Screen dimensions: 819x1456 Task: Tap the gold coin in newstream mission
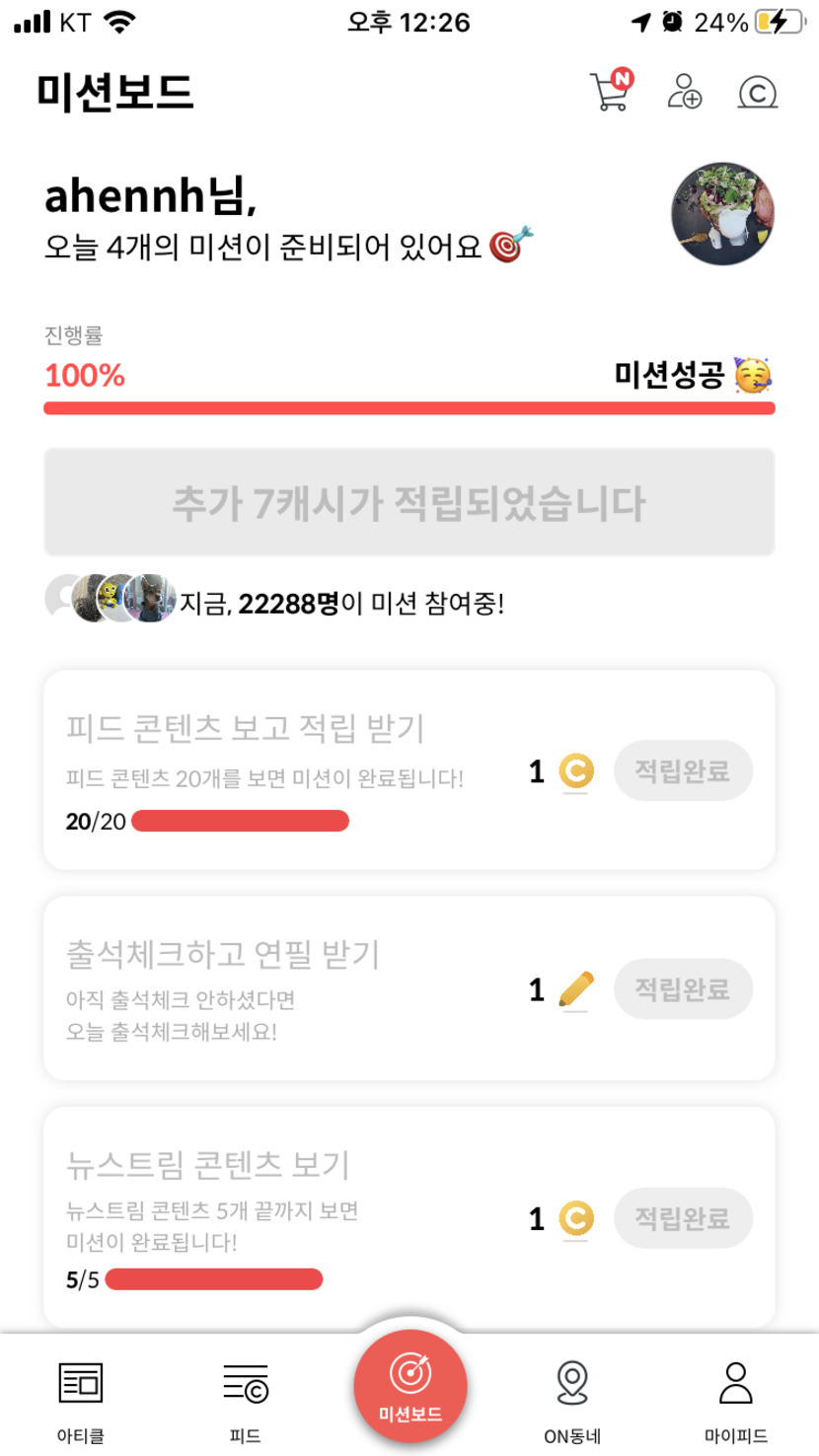576,1219
